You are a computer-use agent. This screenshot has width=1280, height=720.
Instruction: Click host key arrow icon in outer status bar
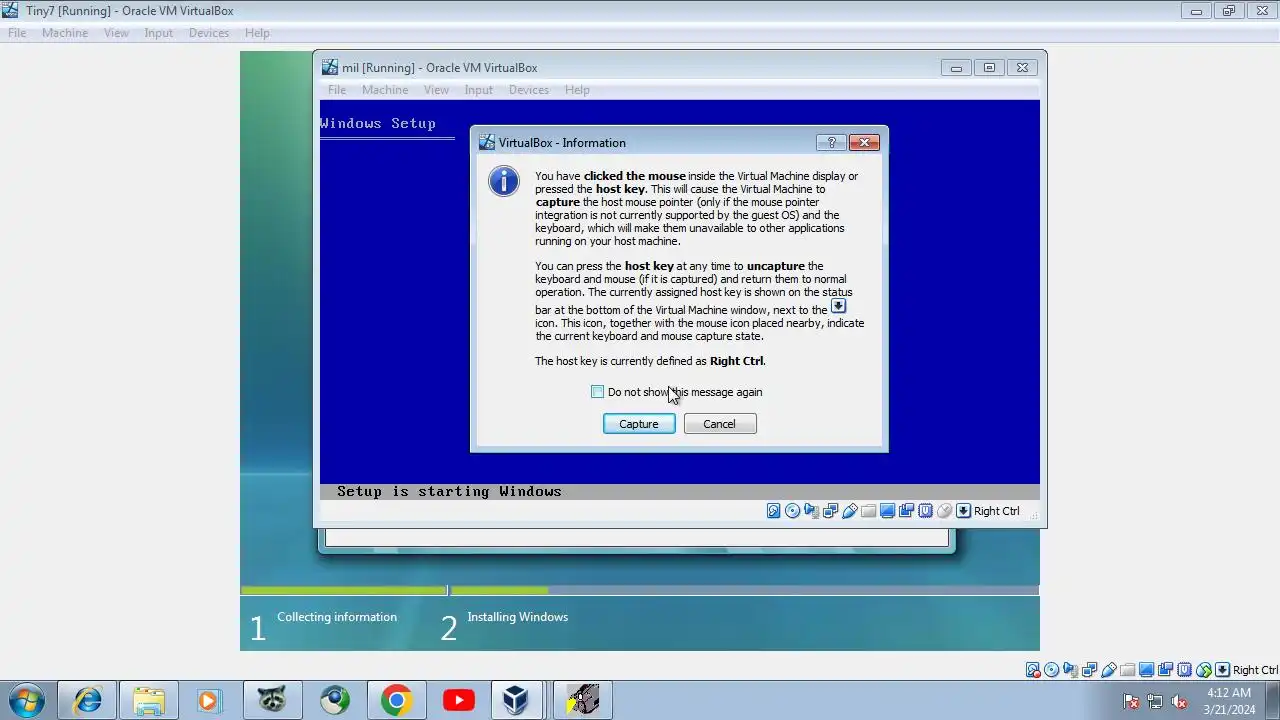tap(1222, 670)
